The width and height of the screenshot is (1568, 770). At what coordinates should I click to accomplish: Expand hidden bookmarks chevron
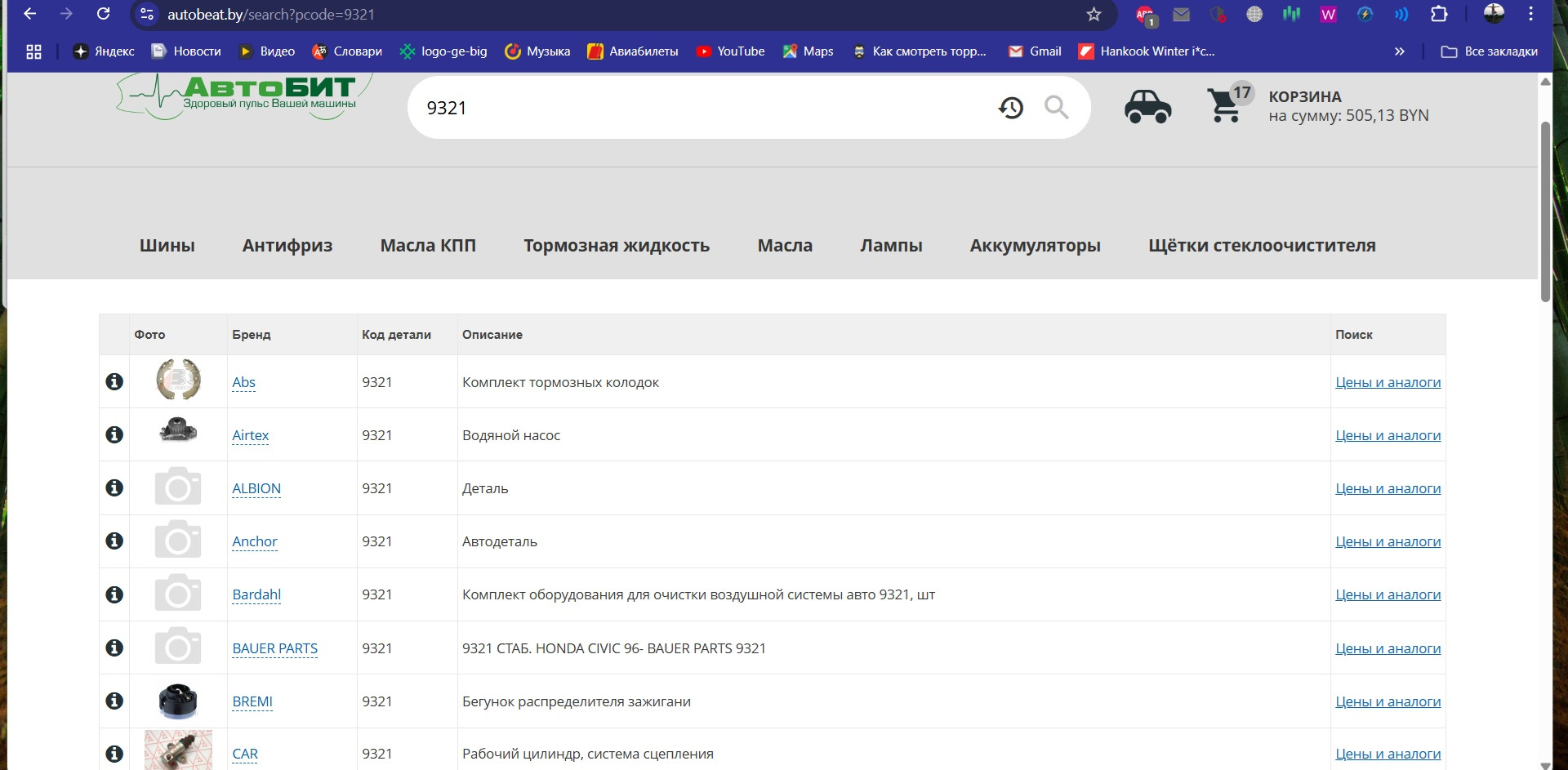[x=1399, y=51]
